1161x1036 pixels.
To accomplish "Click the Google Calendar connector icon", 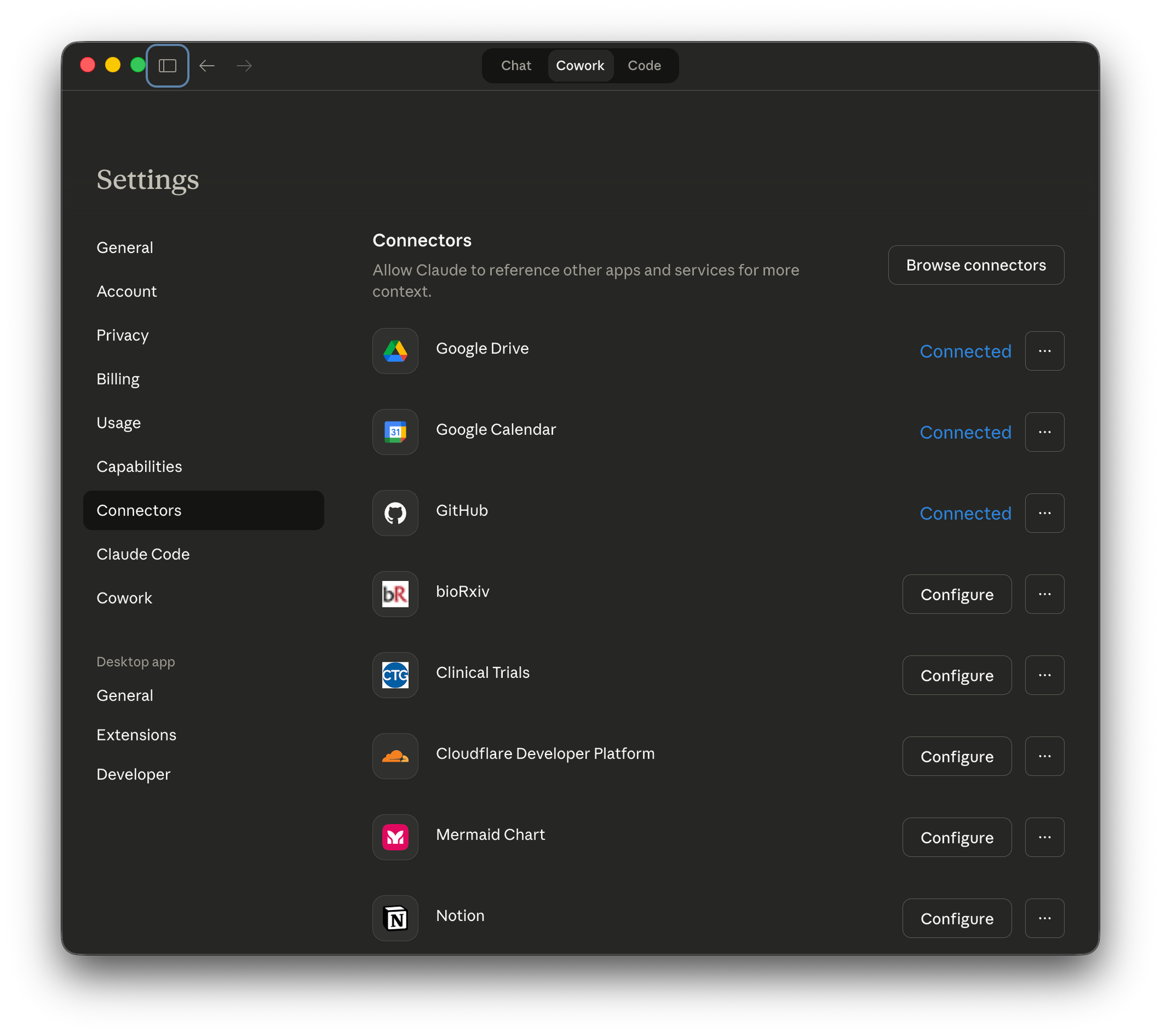I will point(395,432).
